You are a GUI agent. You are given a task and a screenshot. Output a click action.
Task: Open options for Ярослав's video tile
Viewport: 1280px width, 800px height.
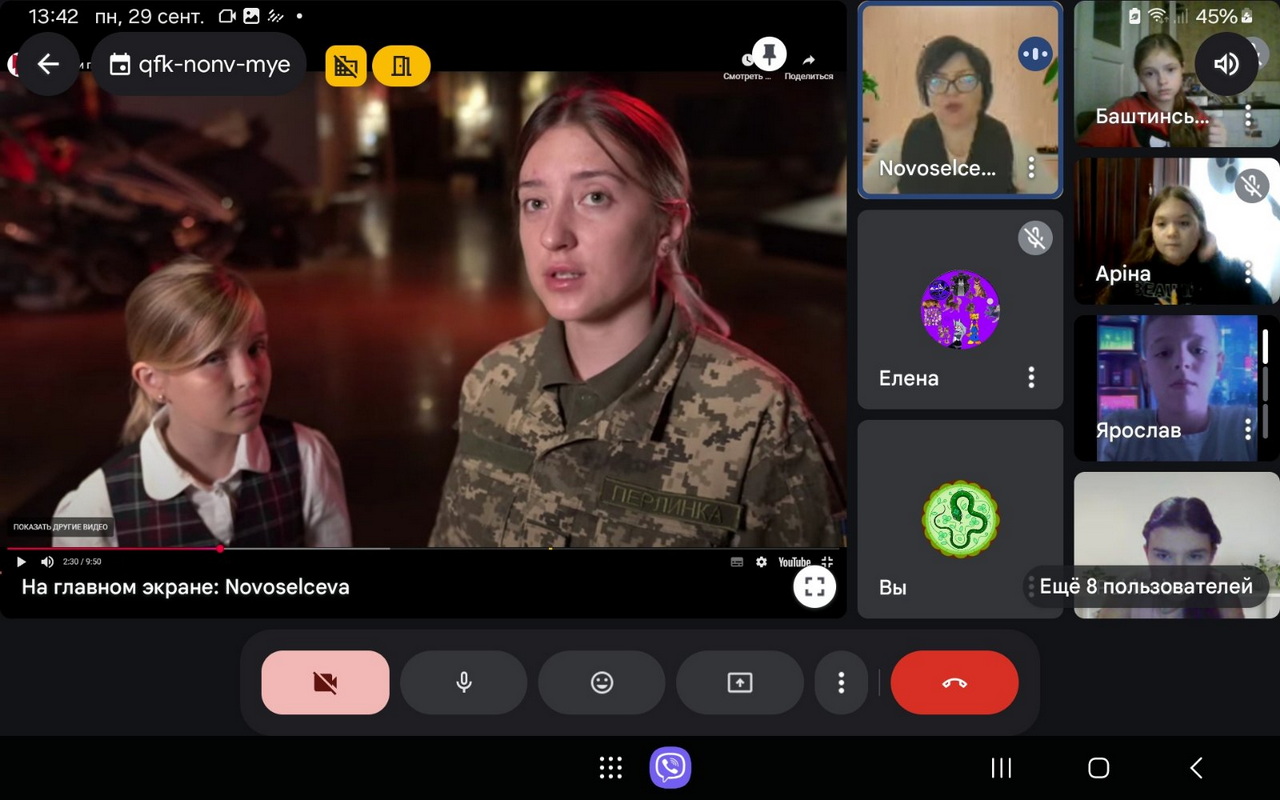click(1247, 429)
